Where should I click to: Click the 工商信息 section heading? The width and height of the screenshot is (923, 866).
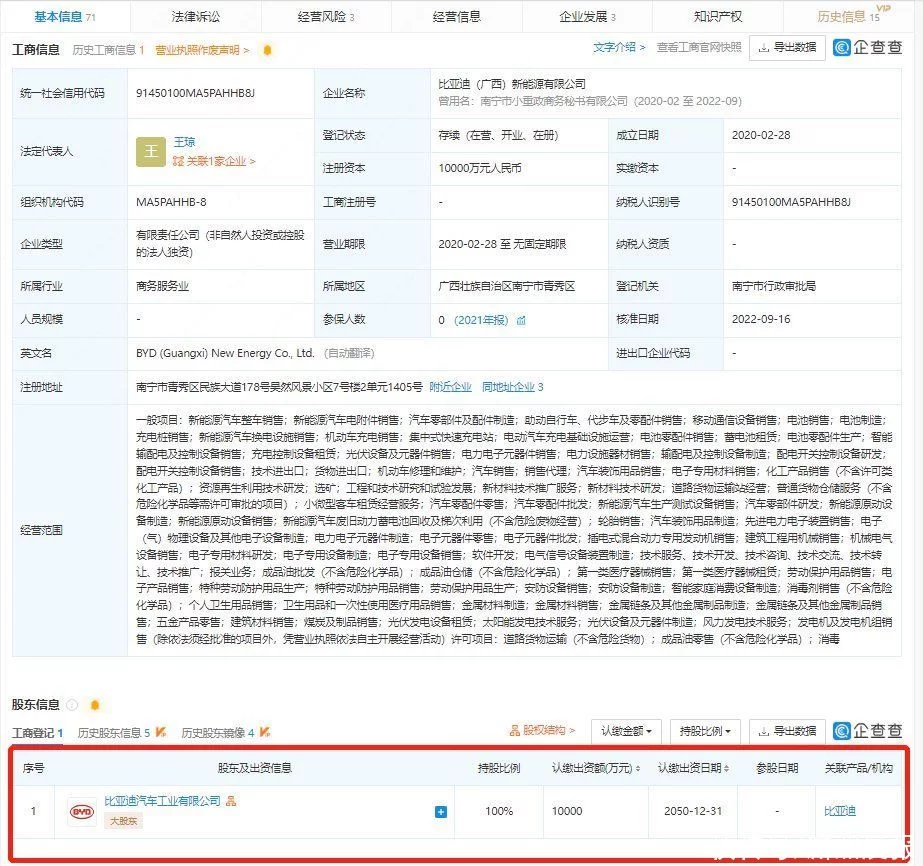[x=36, y=50]
